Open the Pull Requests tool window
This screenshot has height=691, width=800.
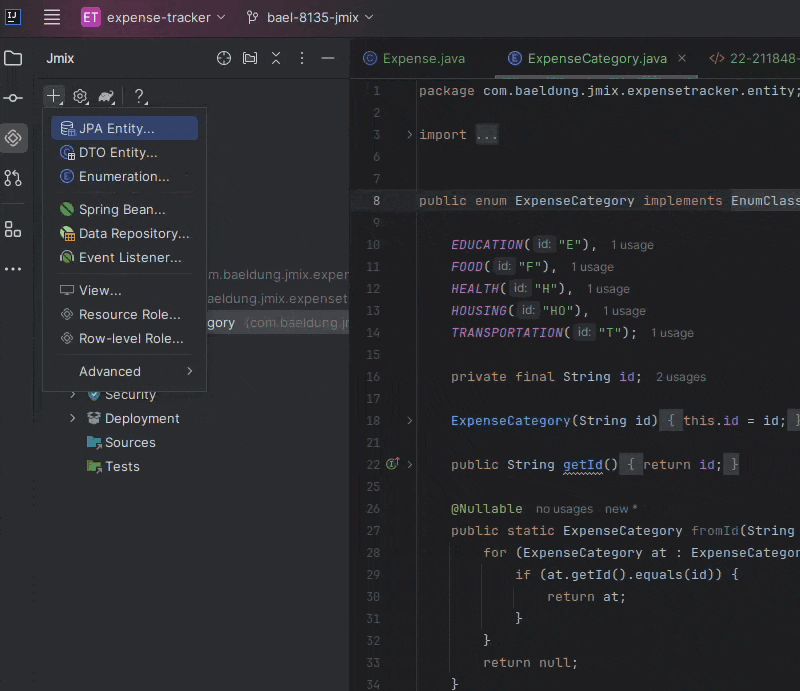tap(13, 178)
